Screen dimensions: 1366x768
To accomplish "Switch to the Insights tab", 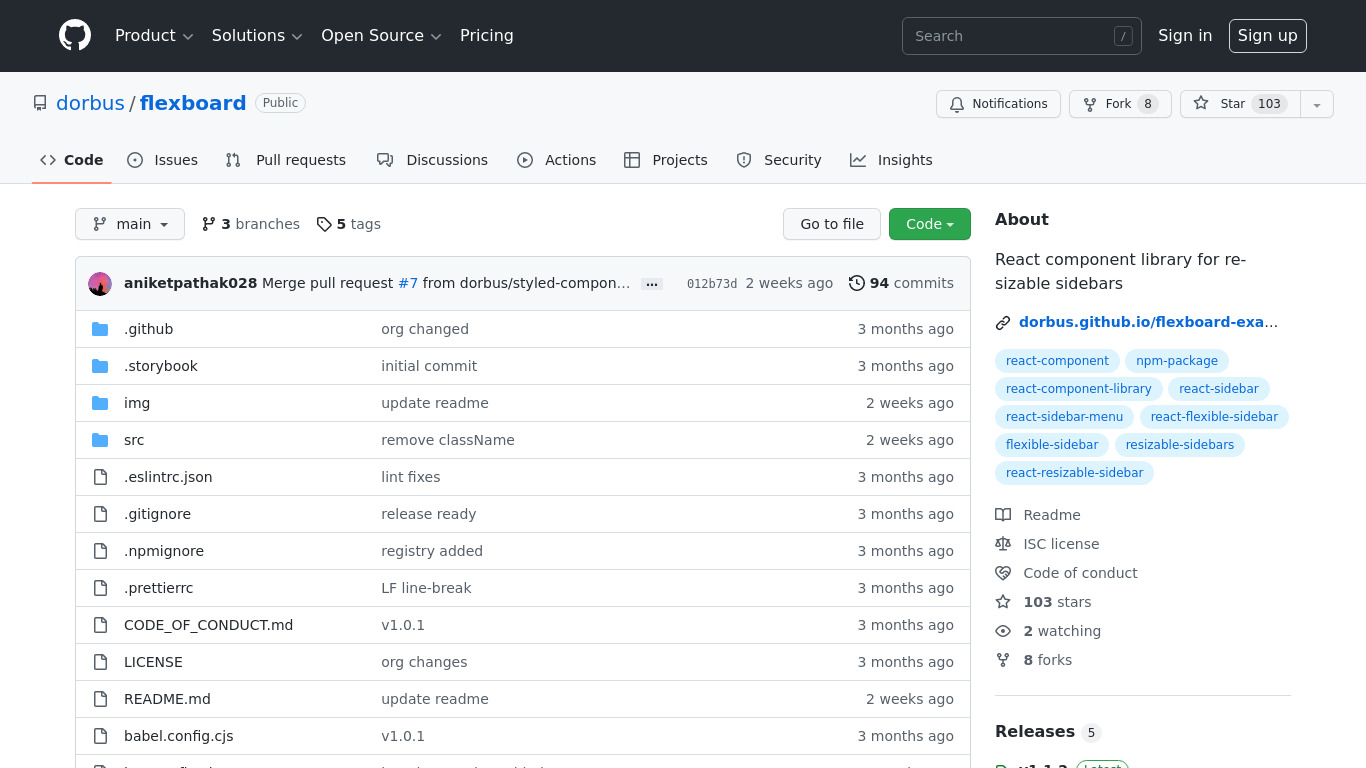I will point(891,160).
